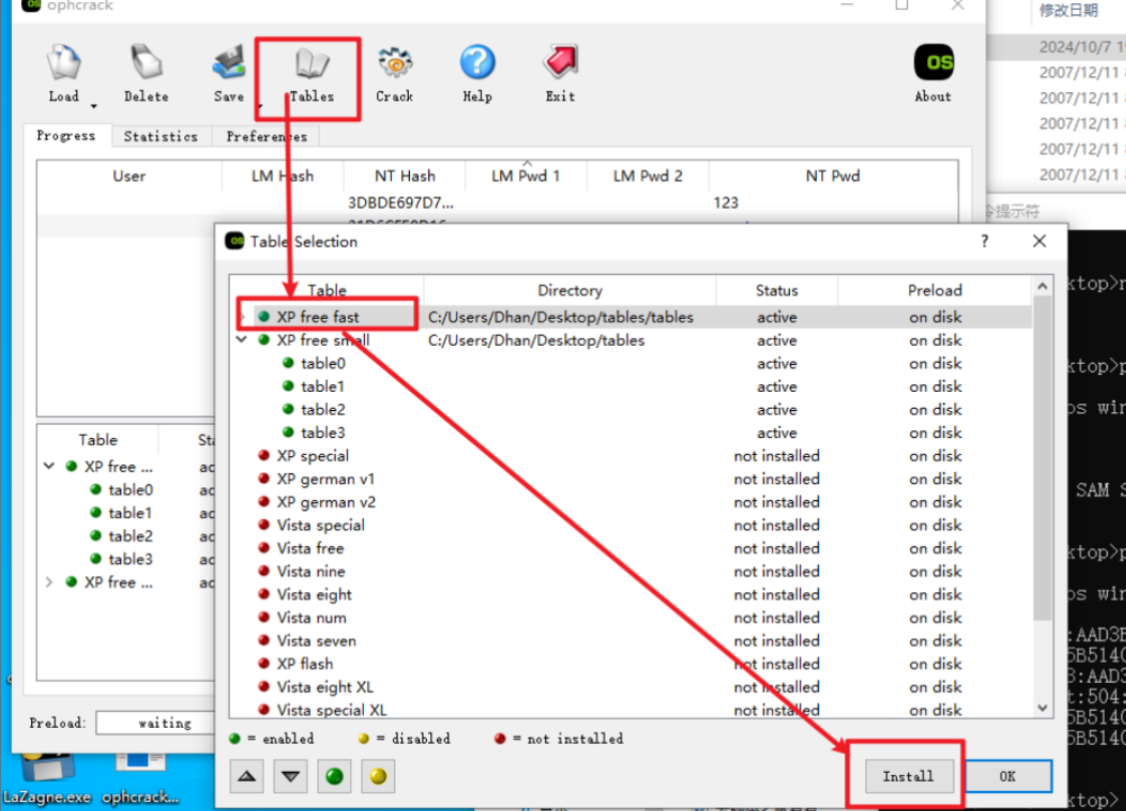Select the Vista eight row
Screen dimensions: 1126x811
coord(633,595)
